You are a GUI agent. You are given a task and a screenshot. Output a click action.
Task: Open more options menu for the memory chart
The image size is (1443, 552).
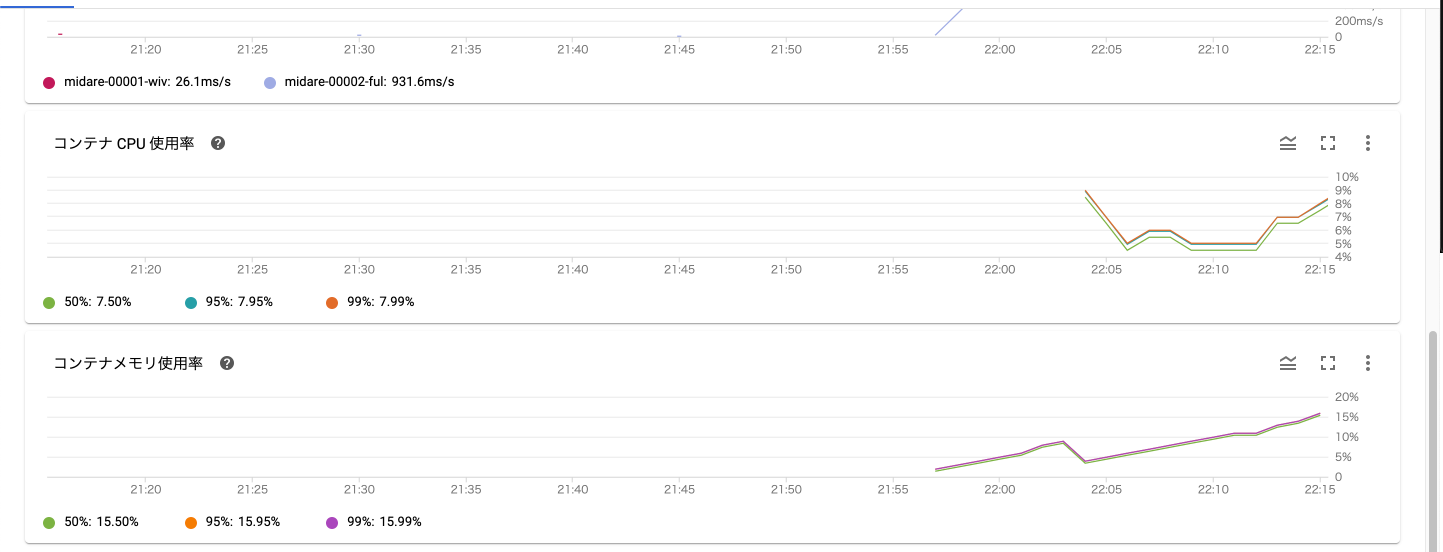tap(1368, 363)
